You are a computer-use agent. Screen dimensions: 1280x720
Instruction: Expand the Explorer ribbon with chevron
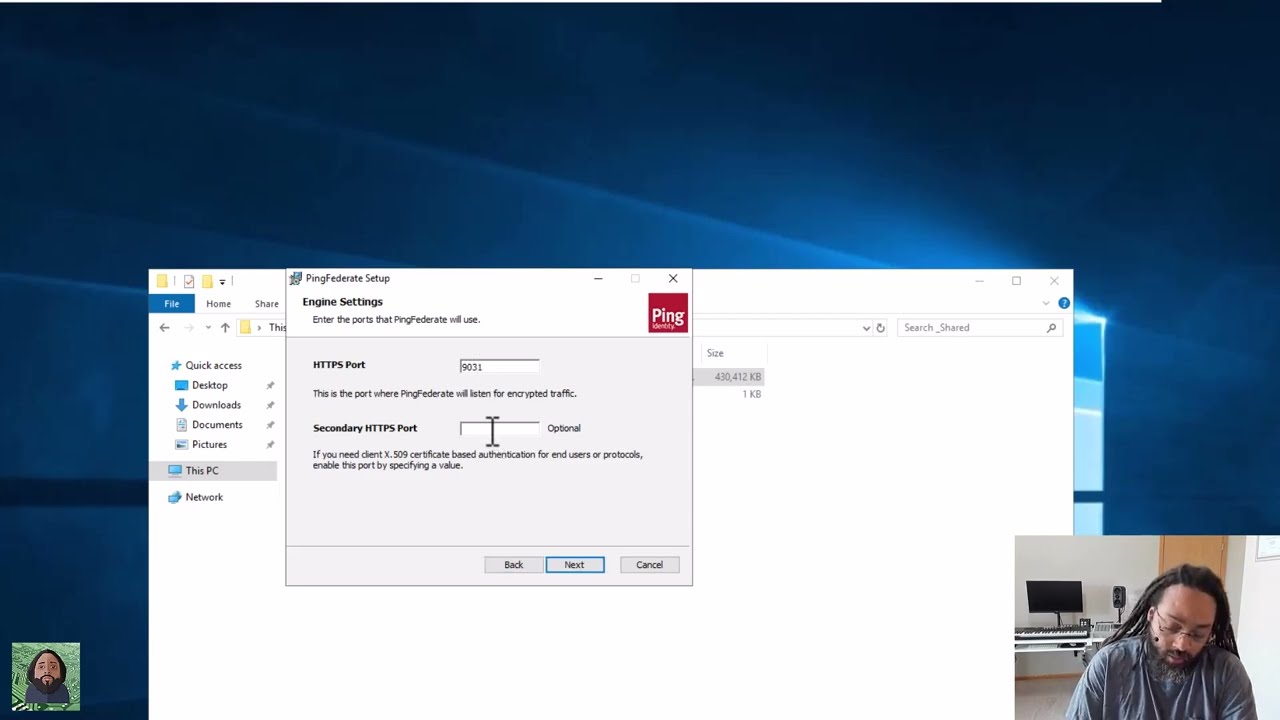click(x=1046, y=303)
